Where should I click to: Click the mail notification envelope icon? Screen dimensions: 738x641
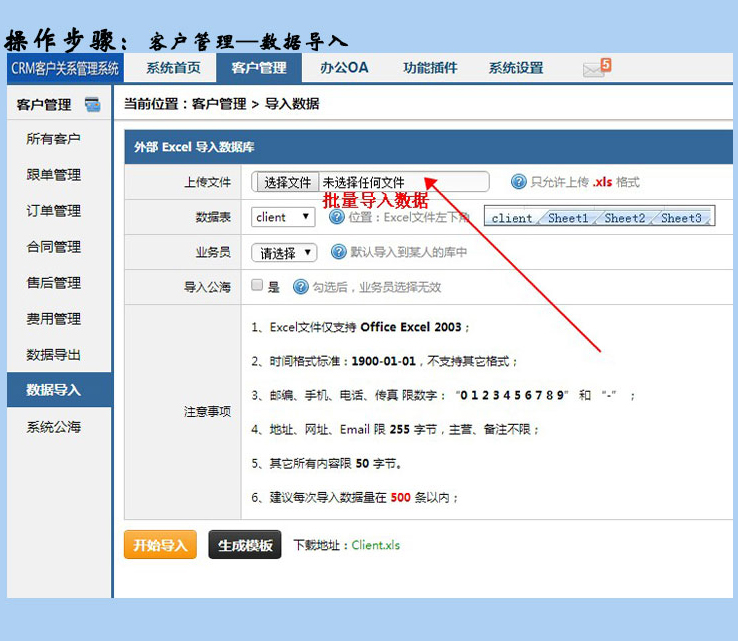pyautogui.click(x=595, y=68)
